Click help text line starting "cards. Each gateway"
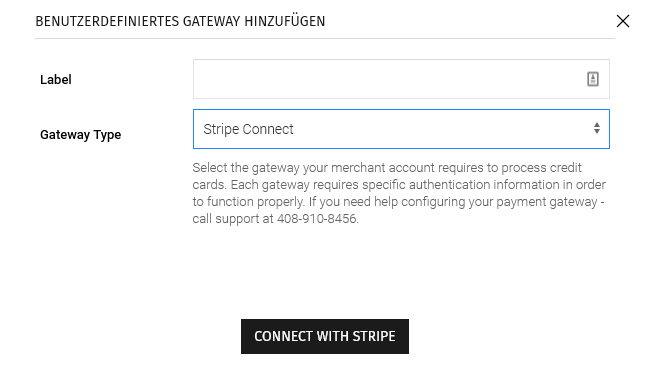Viewport: 650px width, 371px height. 399,184
